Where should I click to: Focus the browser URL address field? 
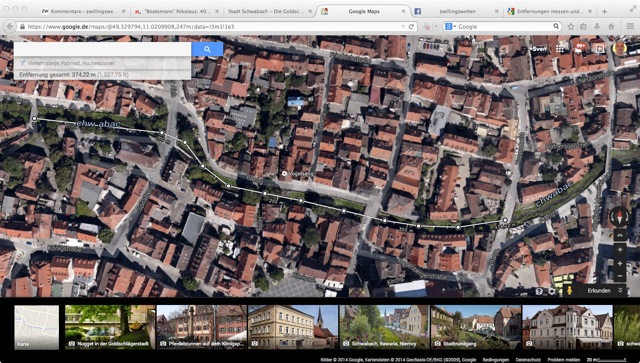tap(212, 27)
